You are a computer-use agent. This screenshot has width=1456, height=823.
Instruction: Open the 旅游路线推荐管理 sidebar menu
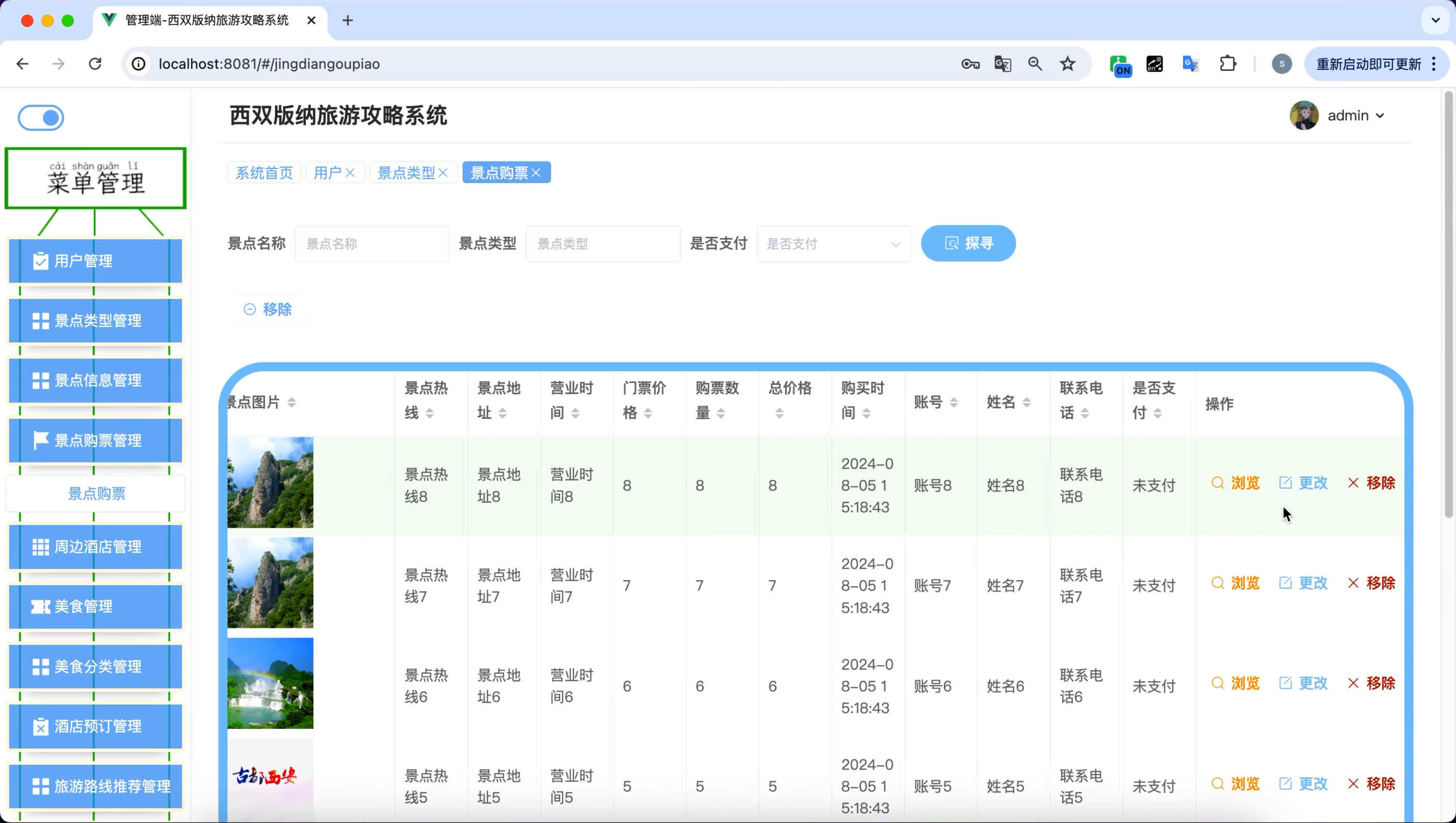(95, 786)
